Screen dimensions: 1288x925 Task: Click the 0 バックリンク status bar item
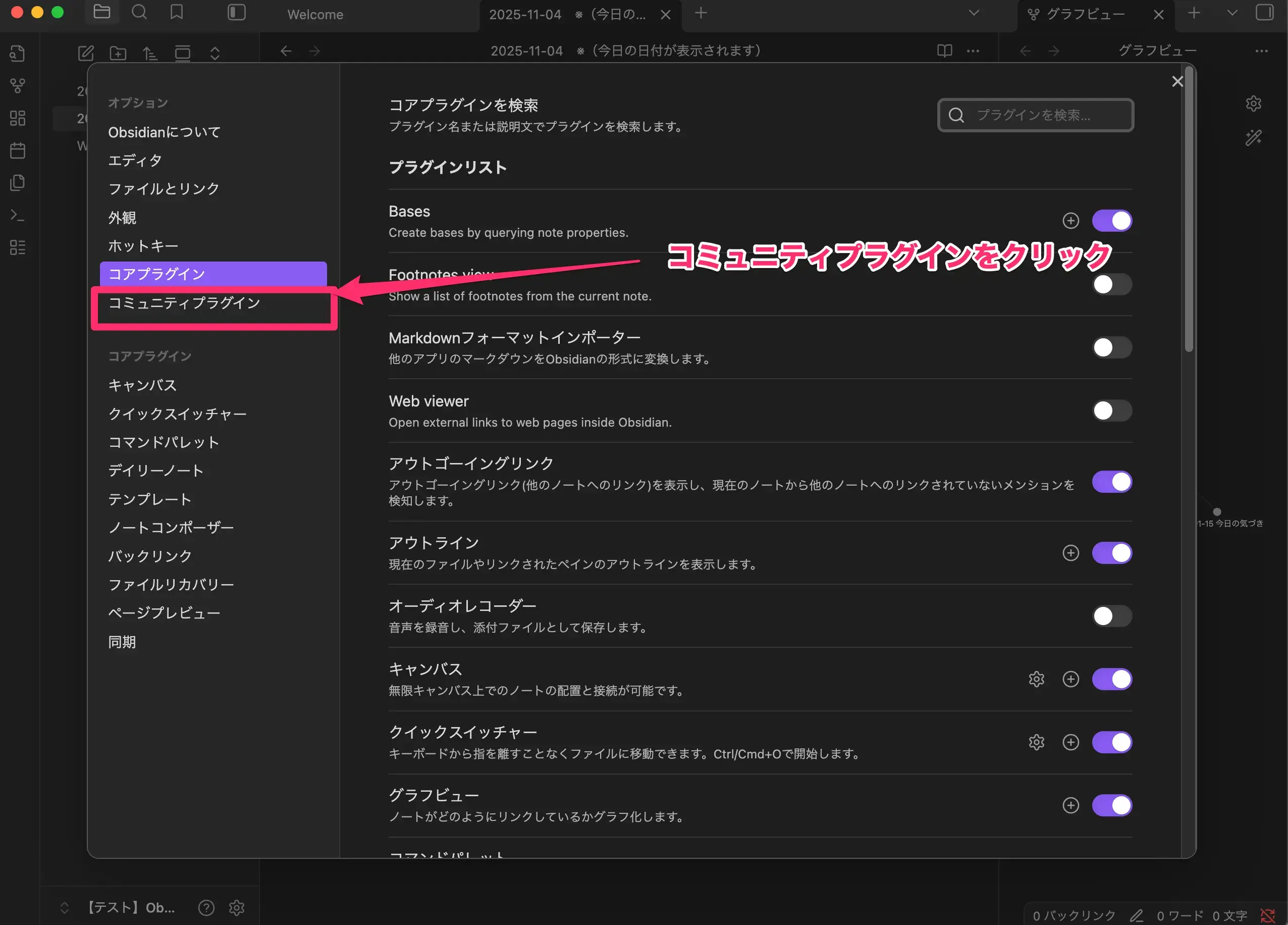pos(1074,915)
